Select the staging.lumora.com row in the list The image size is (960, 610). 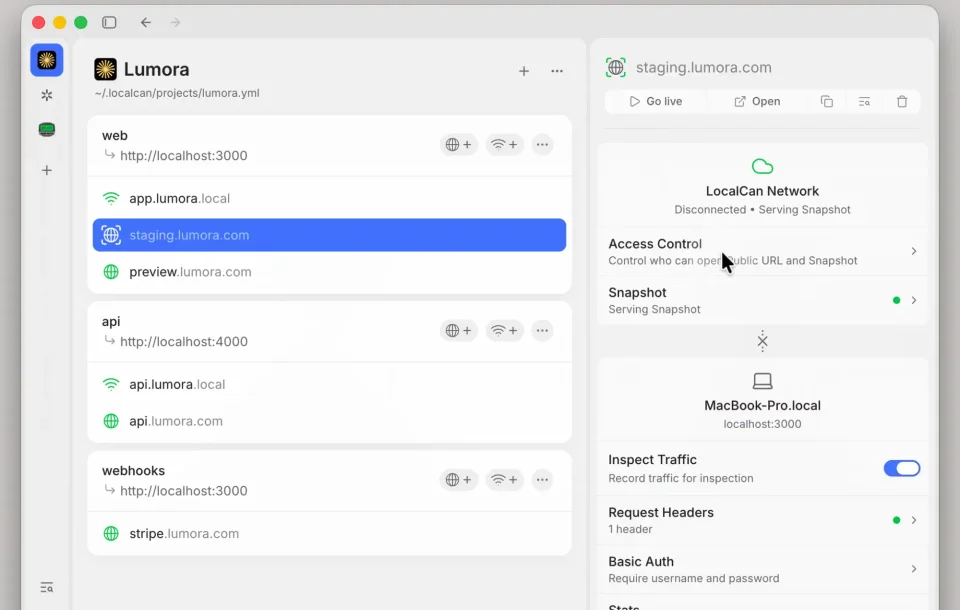coord(329,235)
